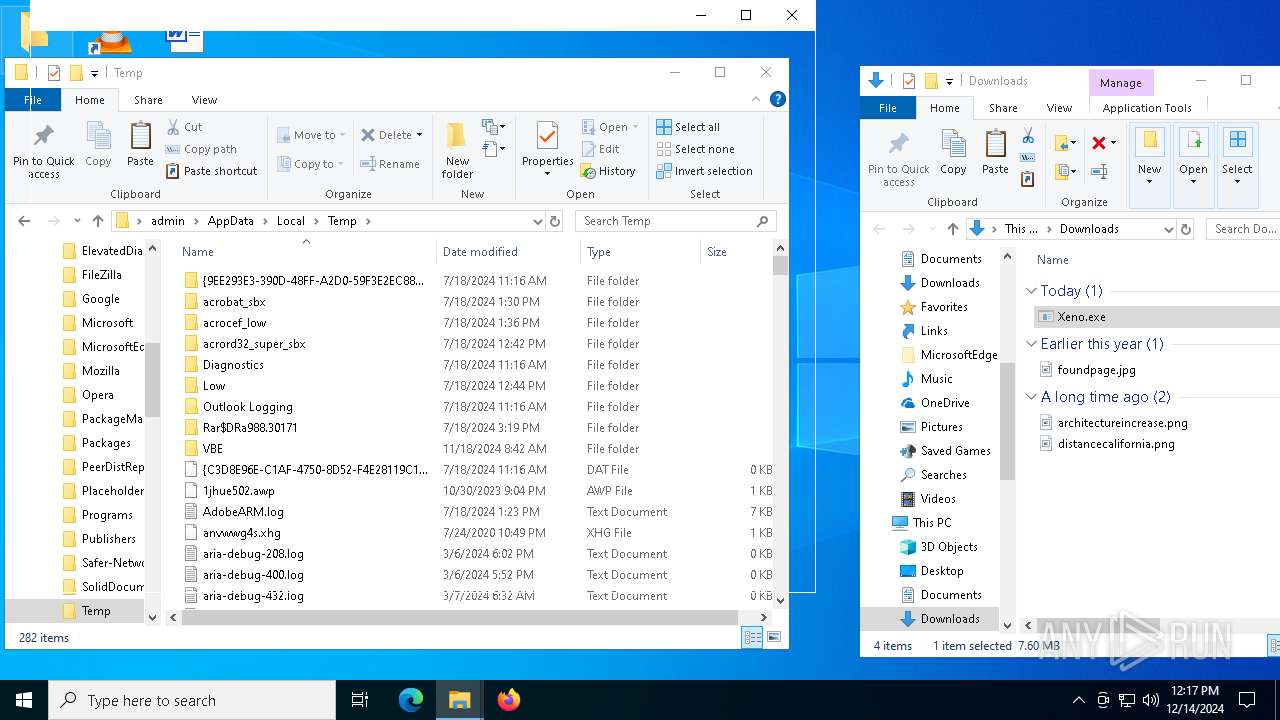The height and width of the screenshot is (720, 1280).
Task: Click Invert selection in Temp window
Action: point(704,171)
